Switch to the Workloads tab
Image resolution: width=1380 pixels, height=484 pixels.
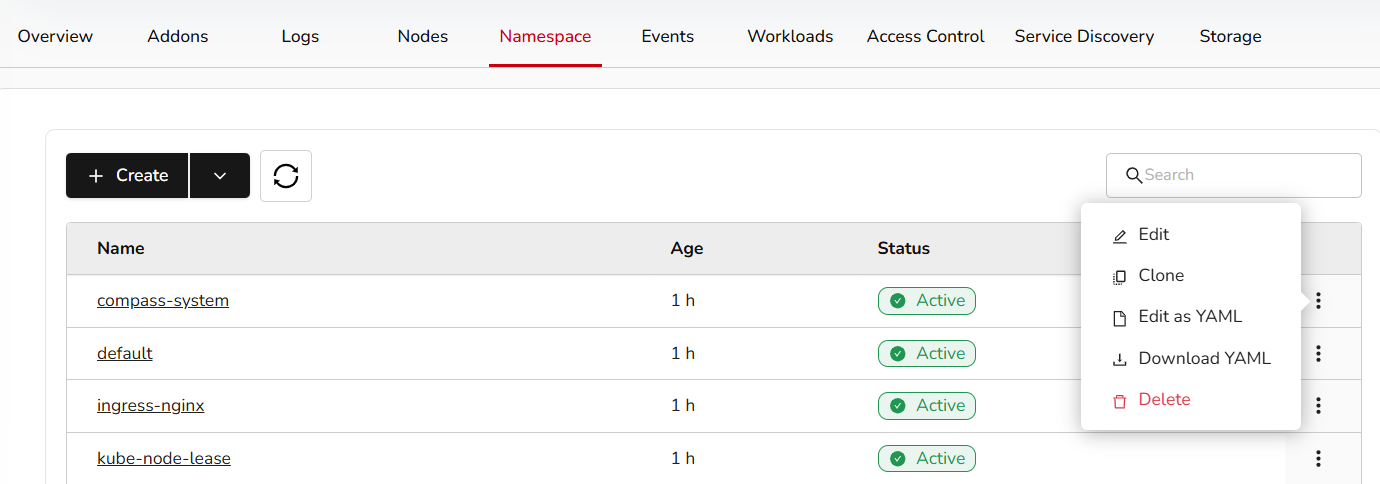coord(790,36)
